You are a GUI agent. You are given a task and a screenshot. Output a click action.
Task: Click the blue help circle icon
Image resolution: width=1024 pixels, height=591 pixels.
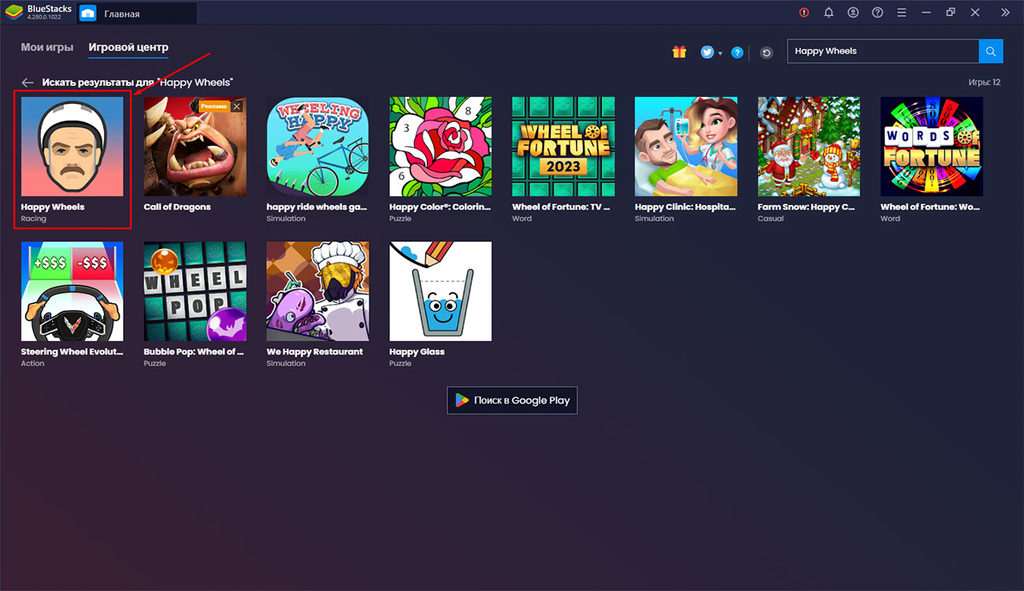pos(737,52)
